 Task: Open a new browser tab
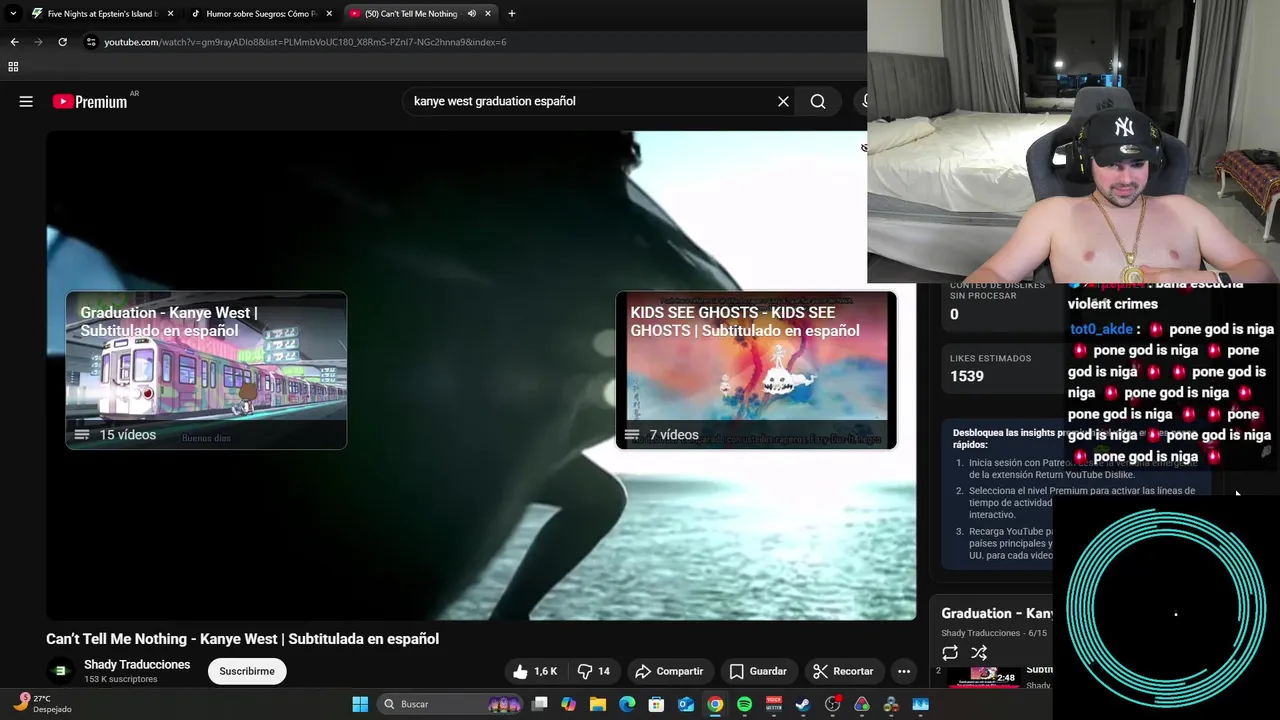[x=512, y=13]
